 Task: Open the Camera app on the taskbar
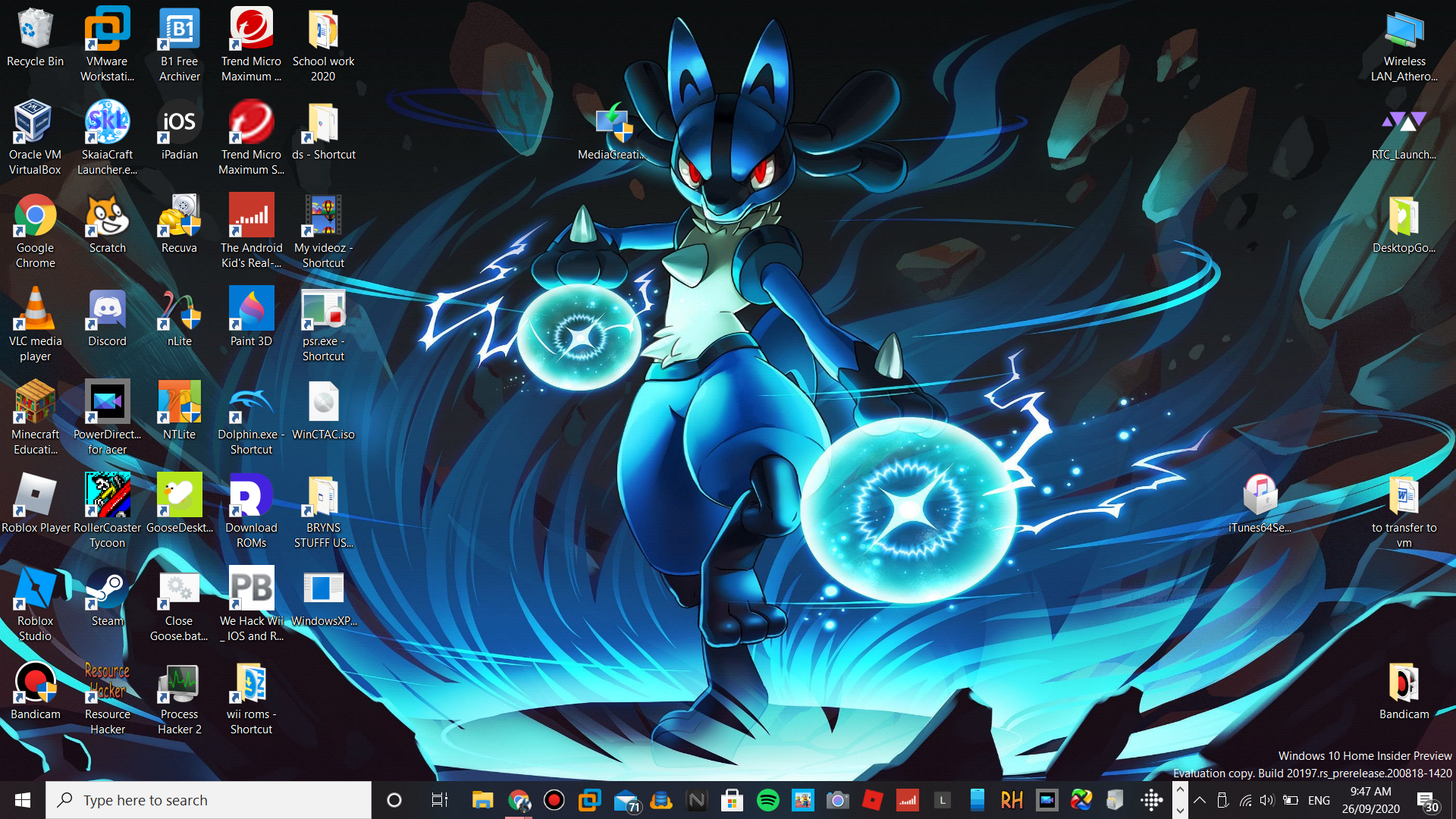click(x=837, y=800)
